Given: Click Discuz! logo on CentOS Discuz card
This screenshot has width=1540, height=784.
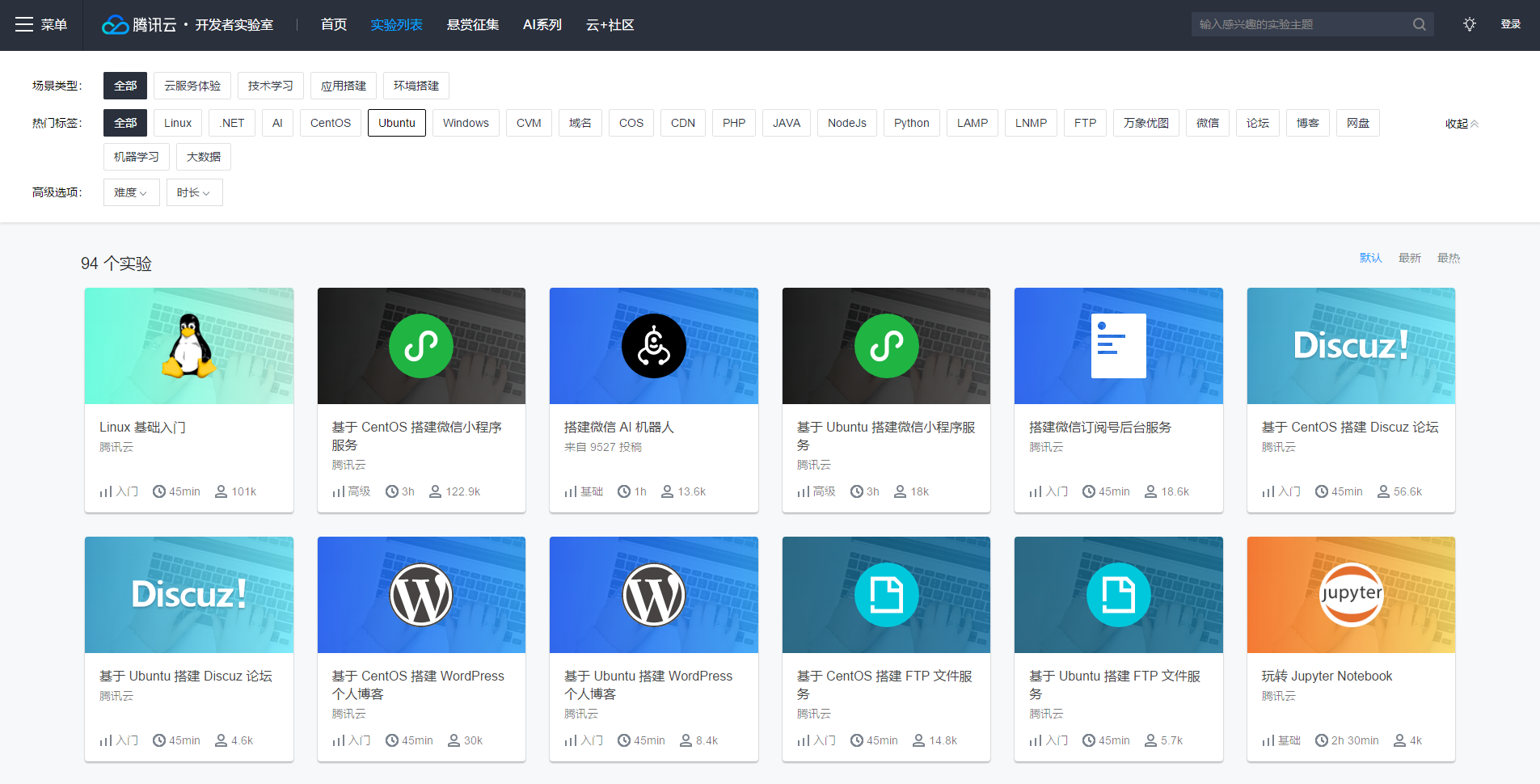Looking at the screenshot, I should [1351, 346].
